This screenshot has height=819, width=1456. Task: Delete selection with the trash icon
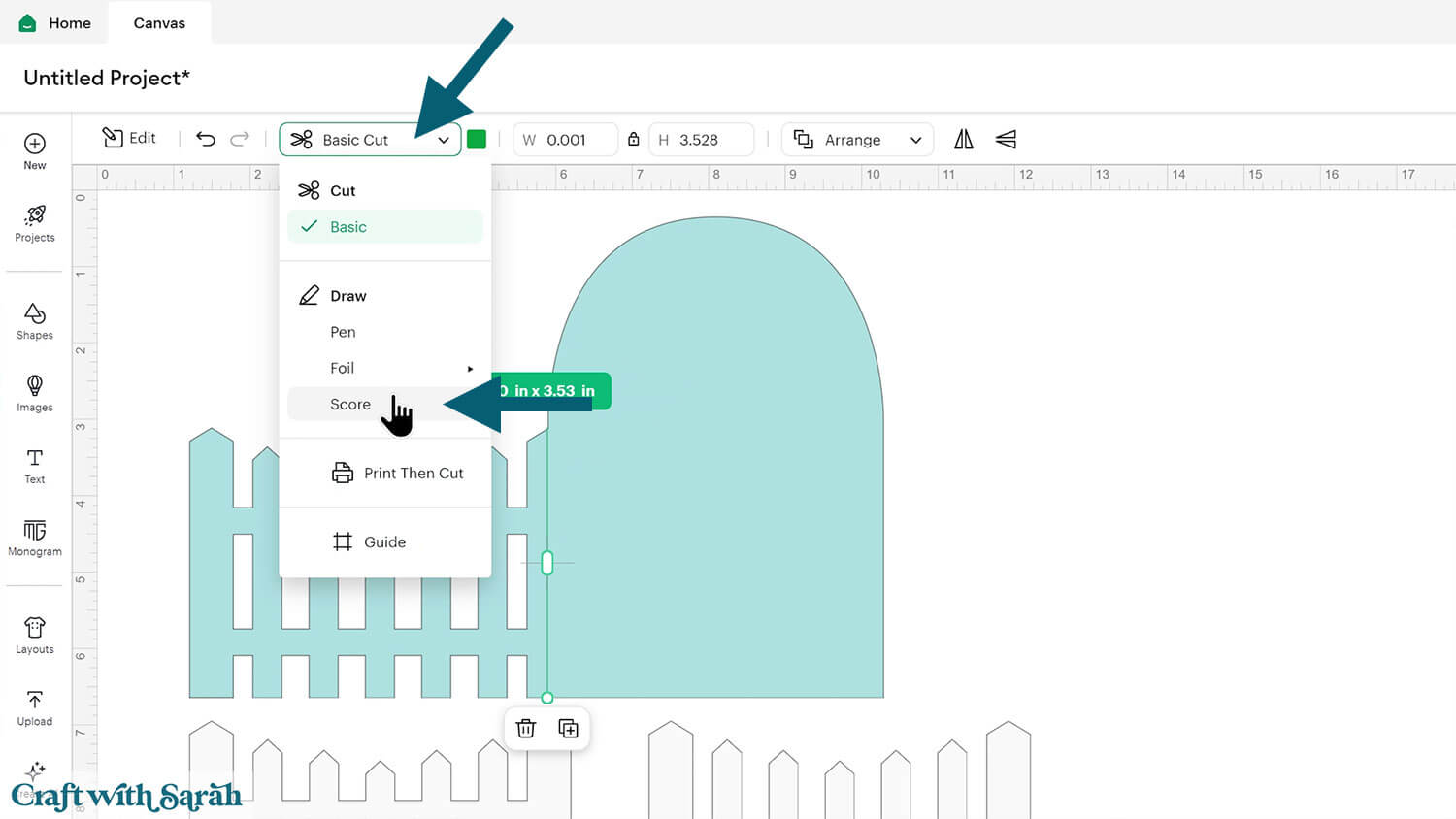pyautogui.click(x=526, y=728)
